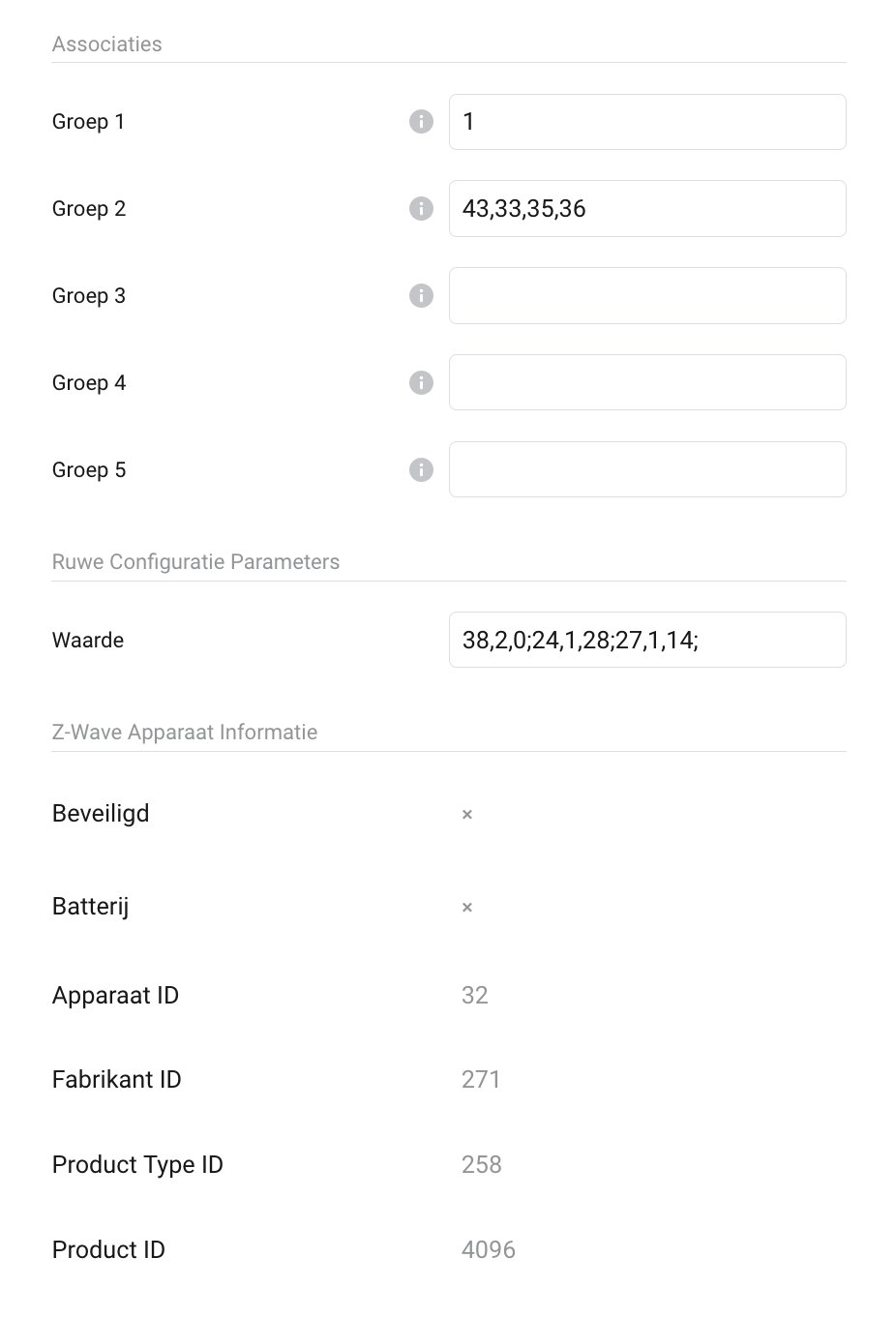Click the Waarde raw configuration field

[x=647, y=640]
